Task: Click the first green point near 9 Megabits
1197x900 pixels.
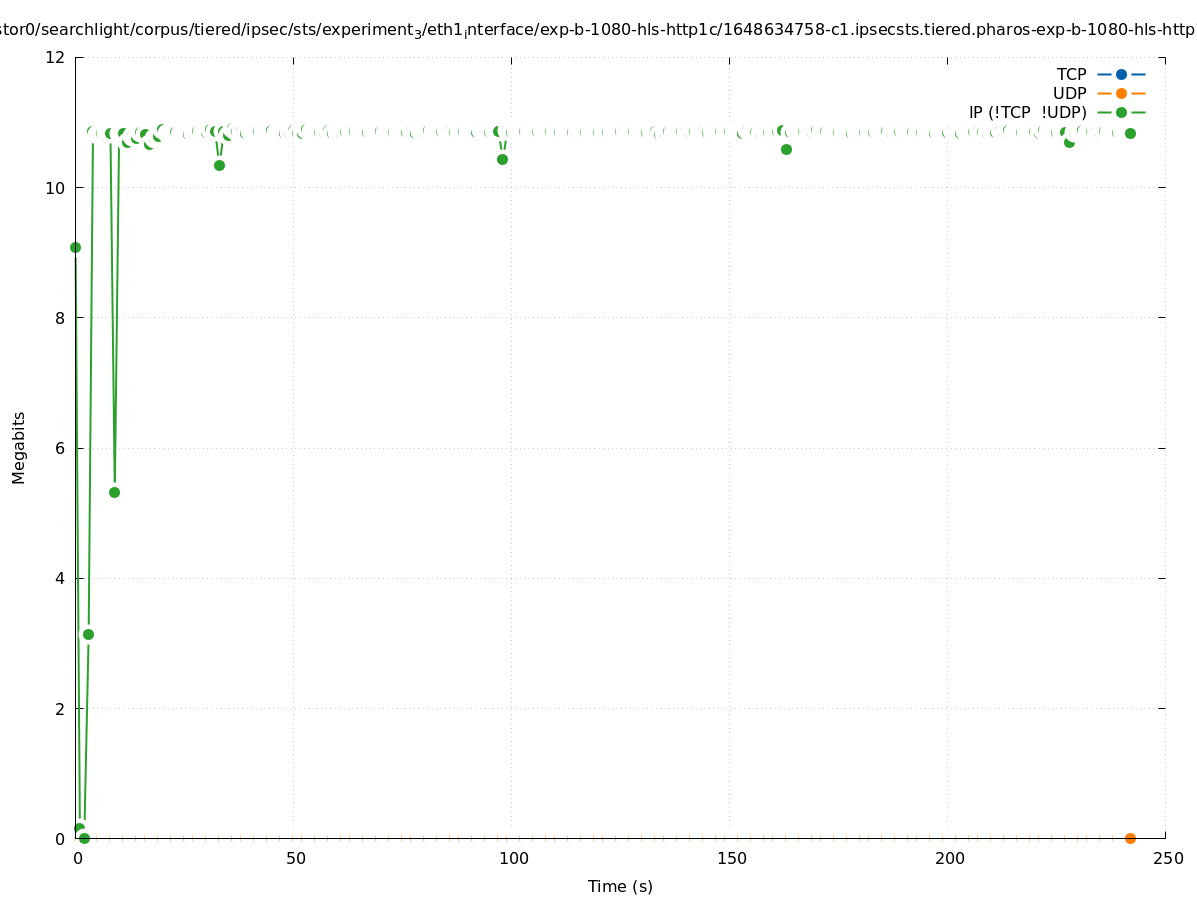Action: tap(75, 247)
